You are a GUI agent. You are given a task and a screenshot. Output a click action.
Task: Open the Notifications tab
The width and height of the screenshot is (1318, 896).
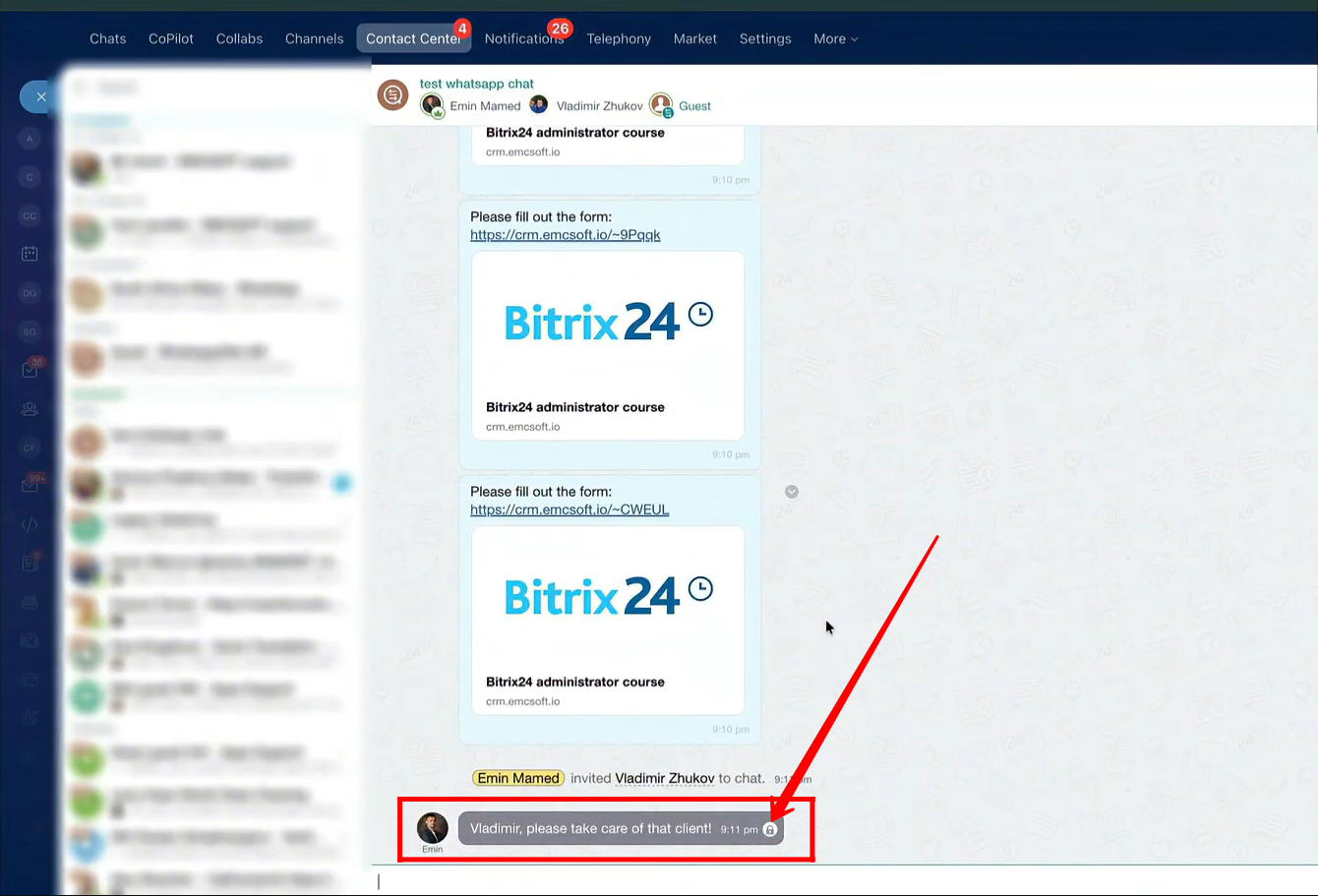(x=523, y=38)
